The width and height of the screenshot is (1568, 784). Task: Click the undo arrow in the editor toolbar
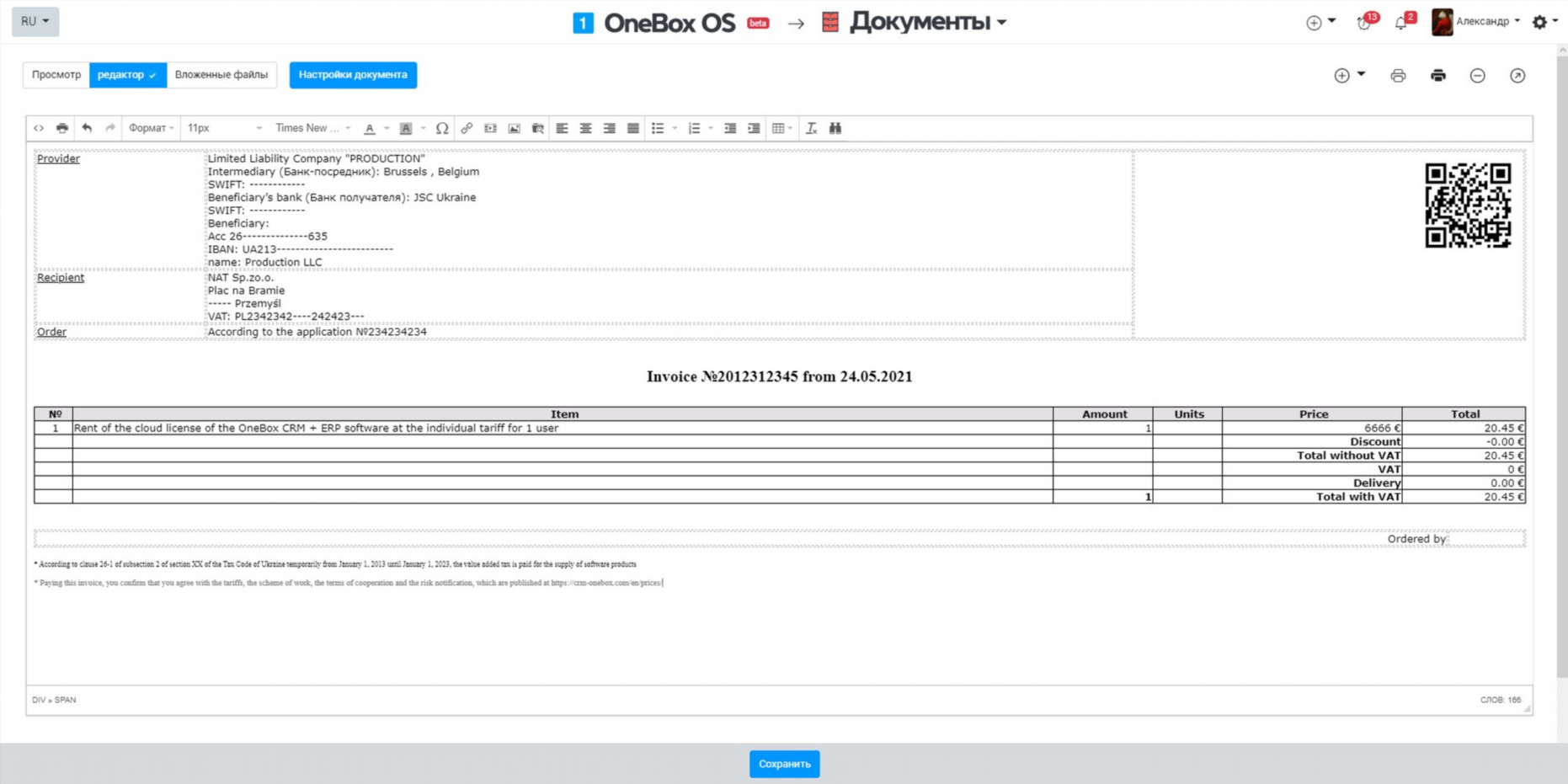[87, 128]
